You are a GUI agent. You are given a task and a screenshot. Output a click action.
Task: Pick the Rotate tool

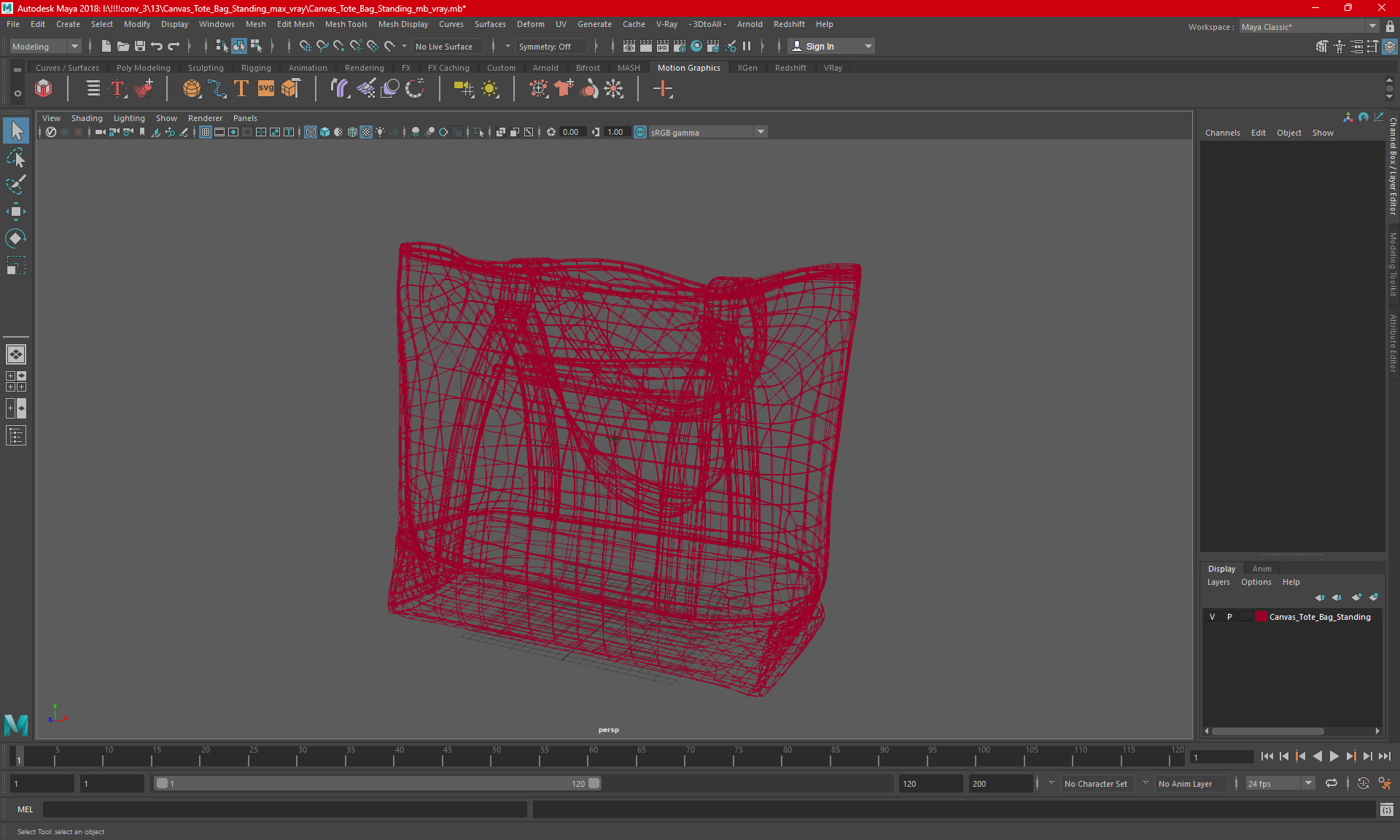pos(16,238)
